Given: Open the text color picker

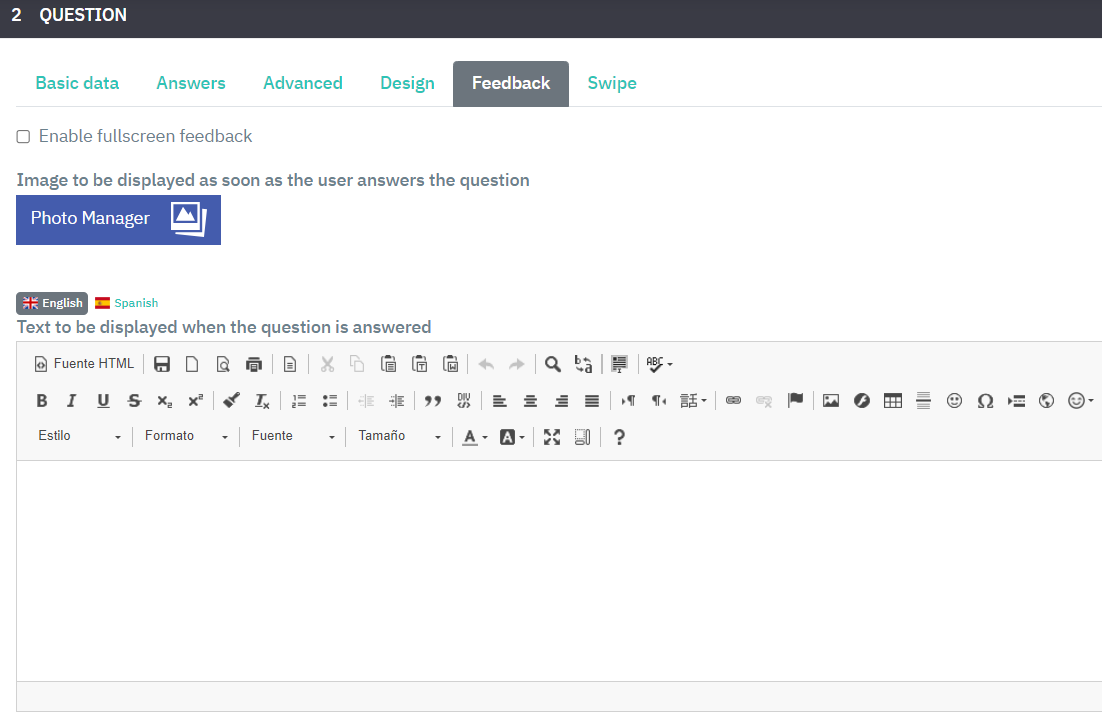Looking at the screenshot, I should click(x=474, y=437).
